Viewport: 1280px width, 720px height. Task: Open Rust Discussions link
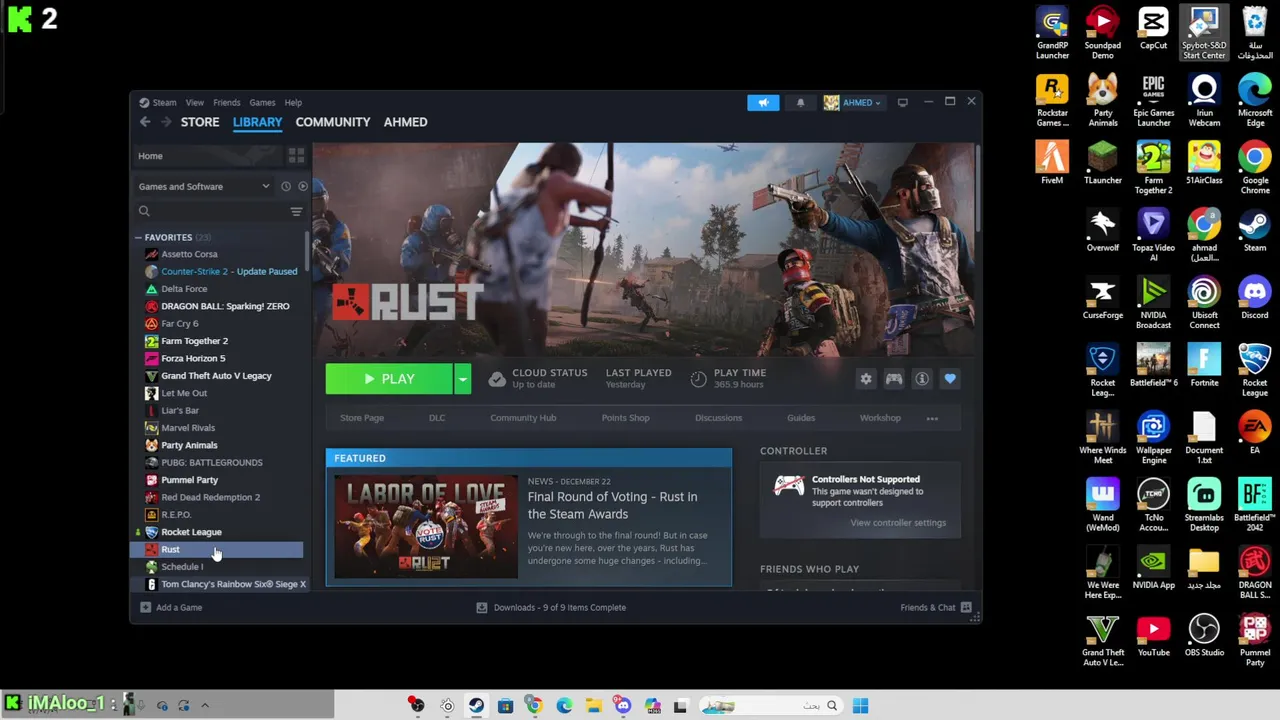coord(718,418)
